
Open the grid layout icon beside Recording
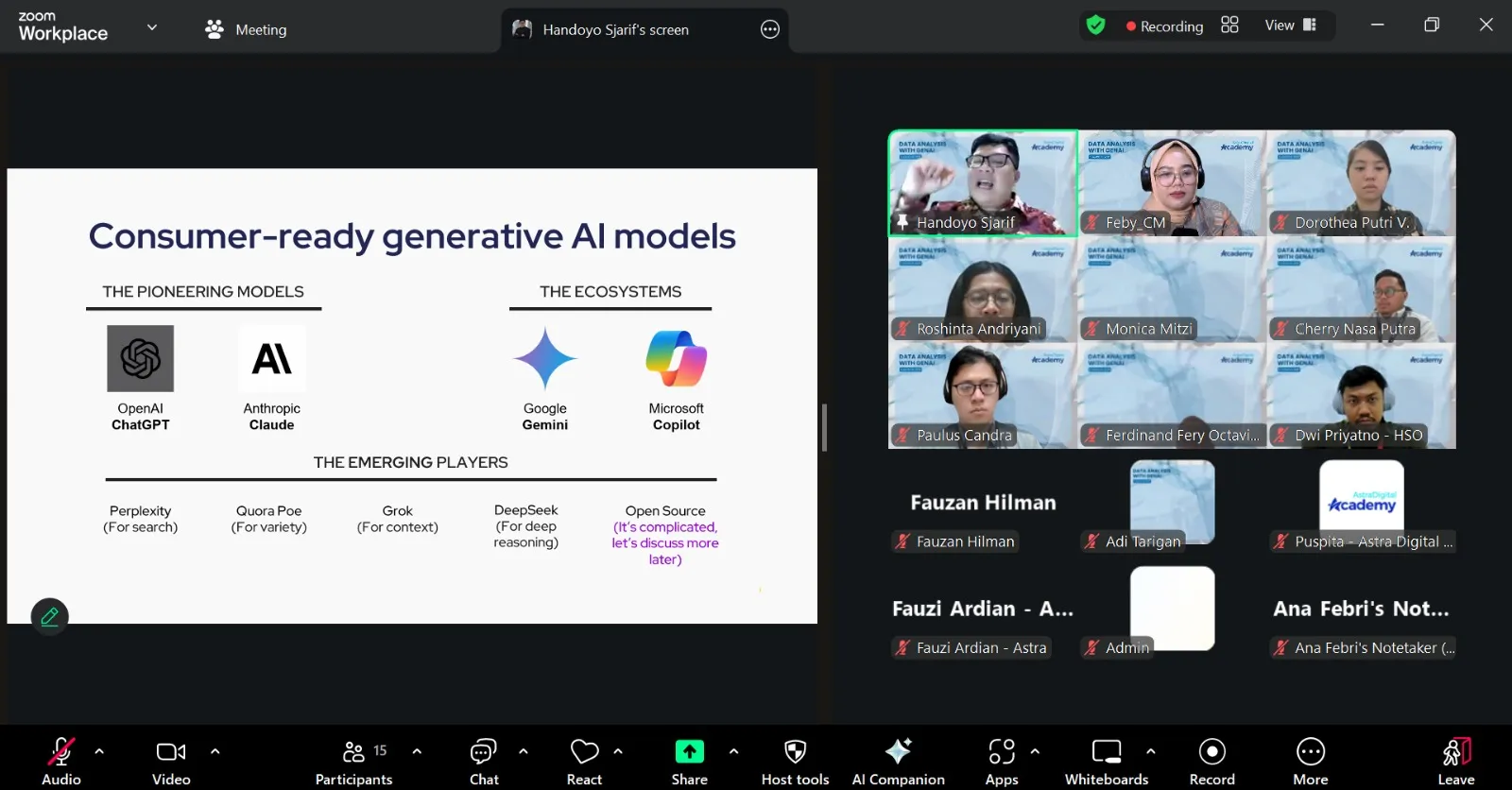tap(1229, 25)
